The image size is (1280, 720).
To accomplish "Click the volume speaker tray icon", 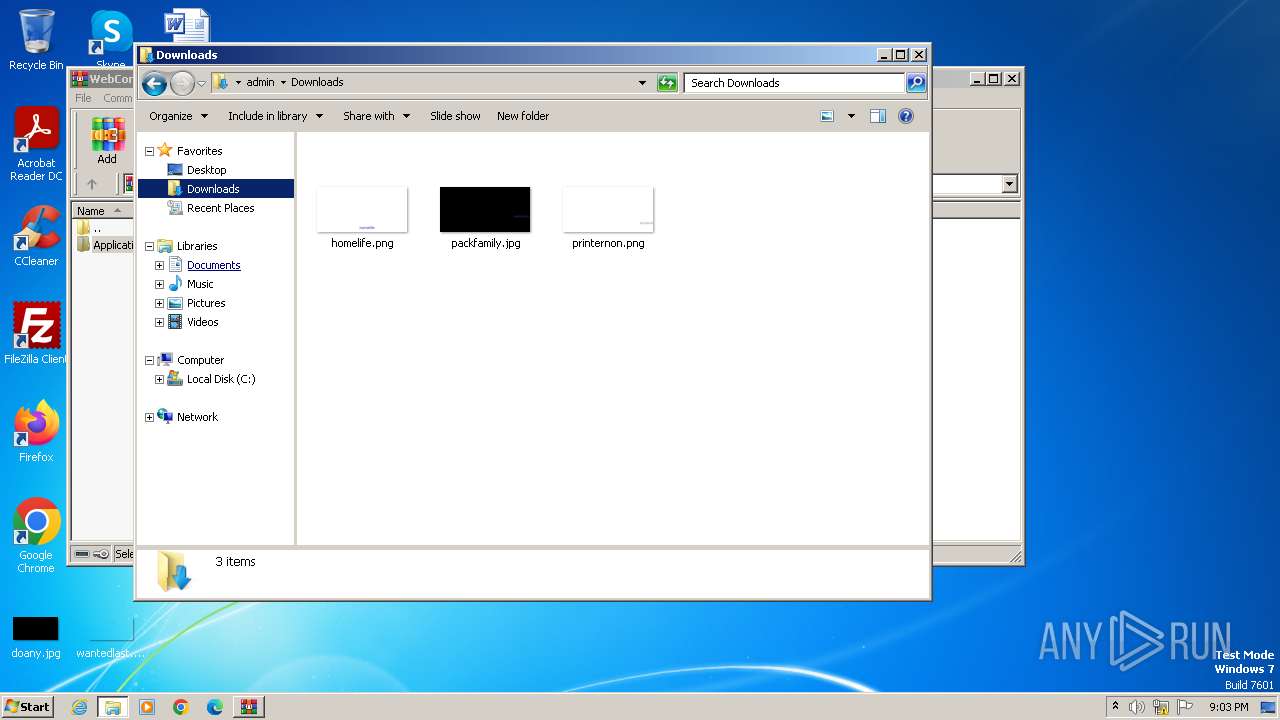I will click(x=1137, y=707).
